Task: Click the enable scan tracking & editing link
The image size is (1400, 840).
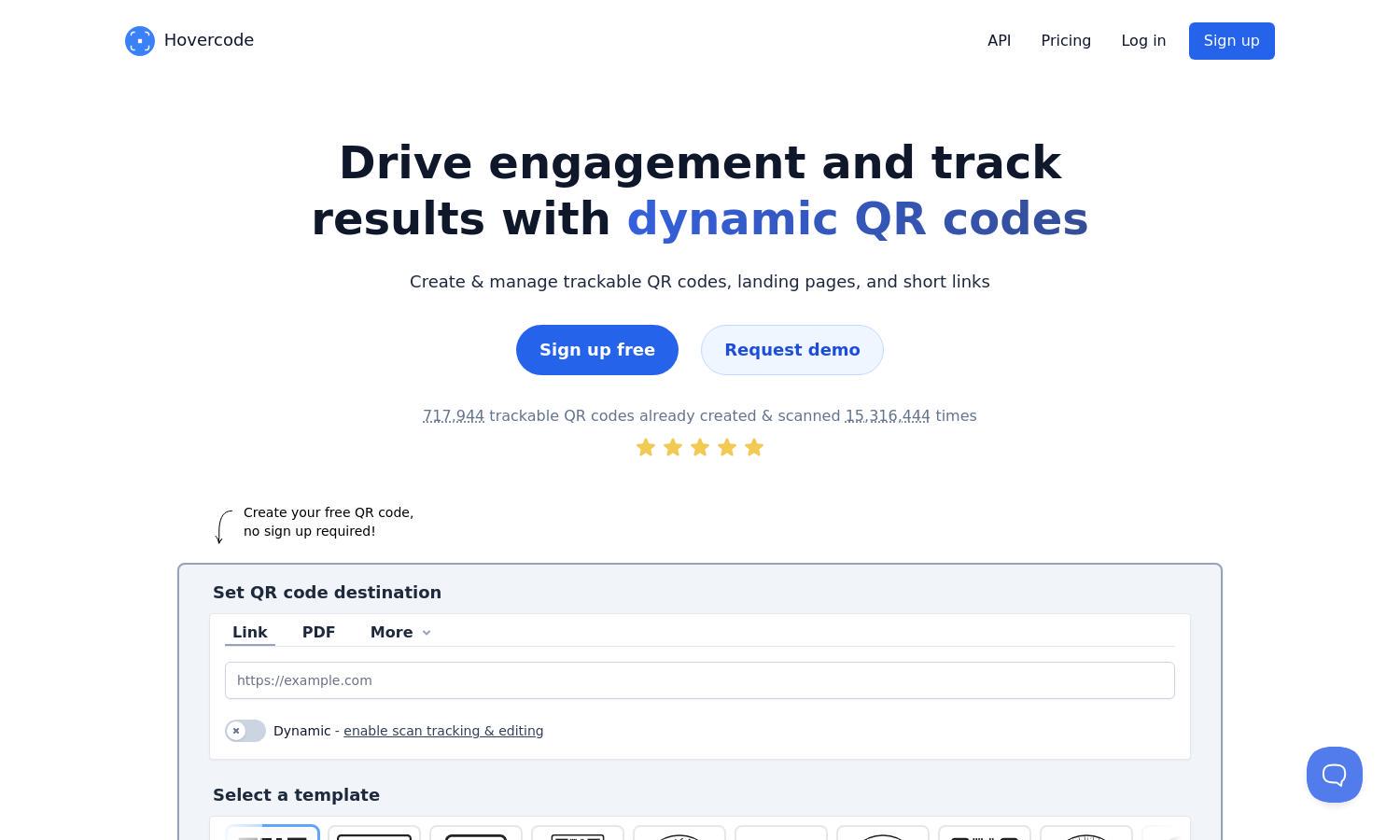Action: (x=443, y=731)
